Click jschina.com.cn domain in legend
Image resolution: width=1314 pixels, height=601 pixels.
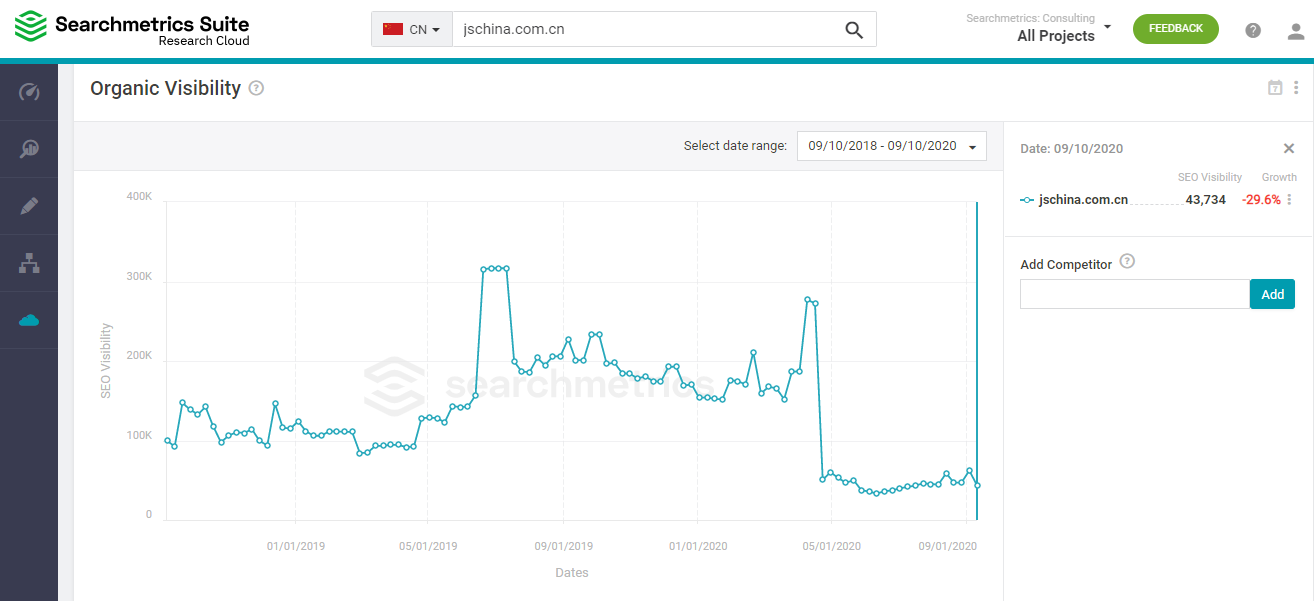1083,200
